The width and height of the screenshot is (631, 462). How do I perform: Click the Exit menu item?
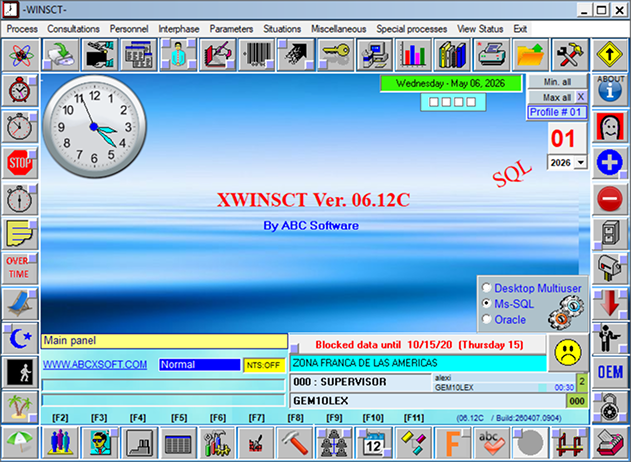click(x=520, y=29)
